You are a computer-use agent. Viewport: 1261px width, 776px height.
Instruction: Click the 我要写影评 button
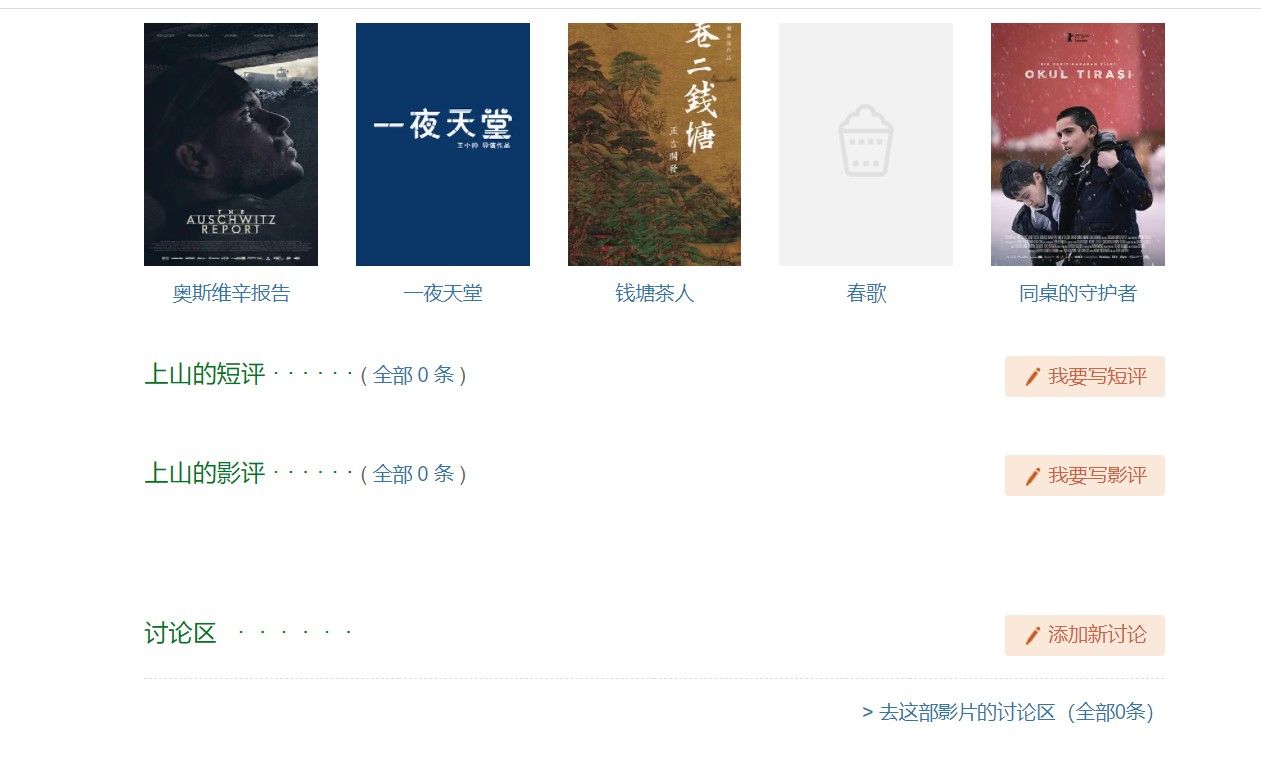pos(1085,476)
